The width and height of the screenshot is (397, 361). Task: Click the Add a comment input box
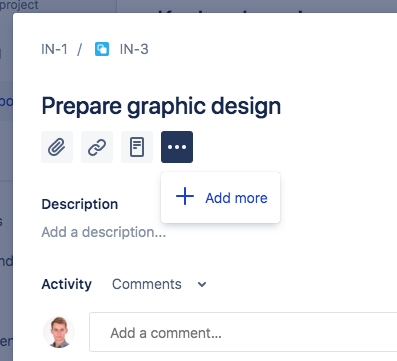click(x=243, y=332)
